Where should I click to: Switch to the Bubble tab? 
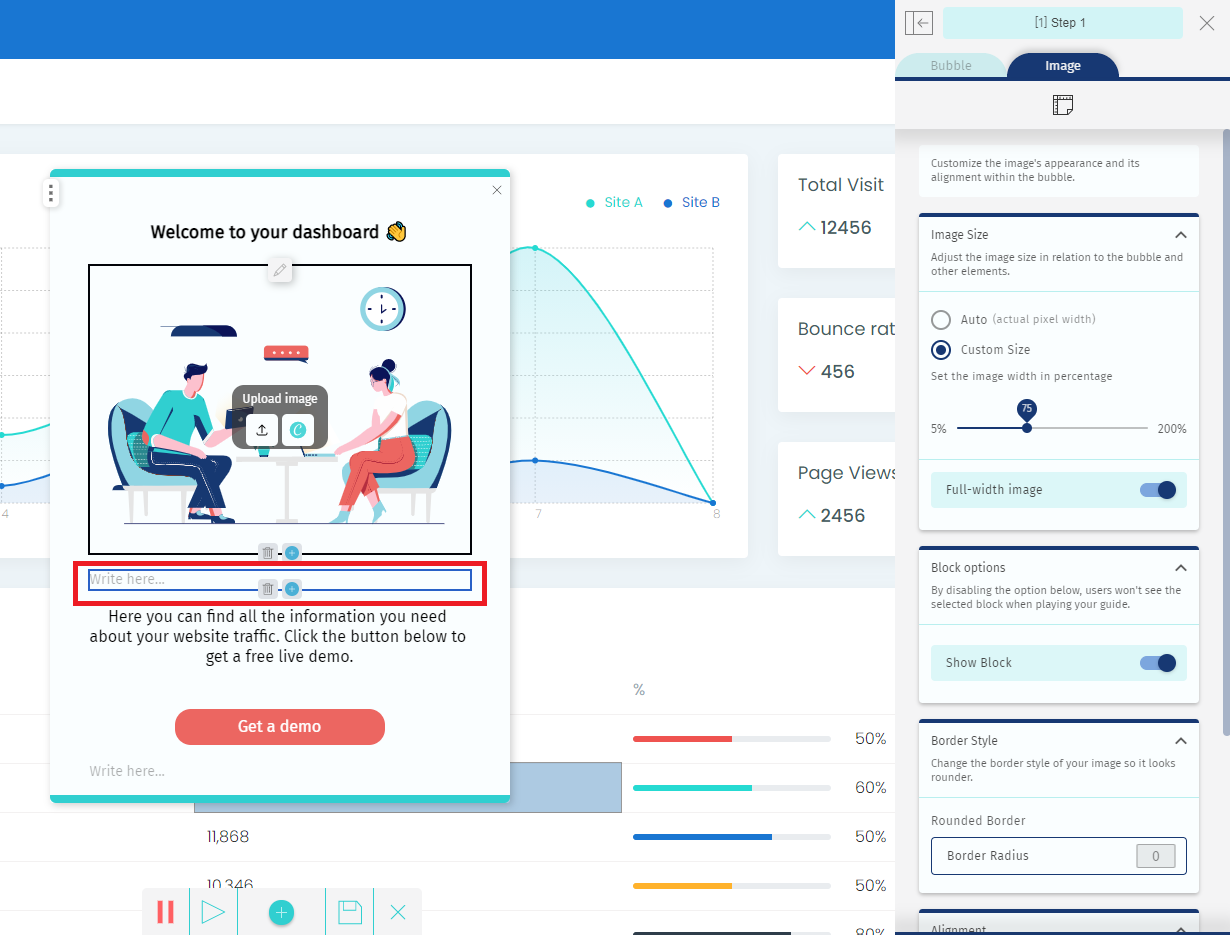950,66
